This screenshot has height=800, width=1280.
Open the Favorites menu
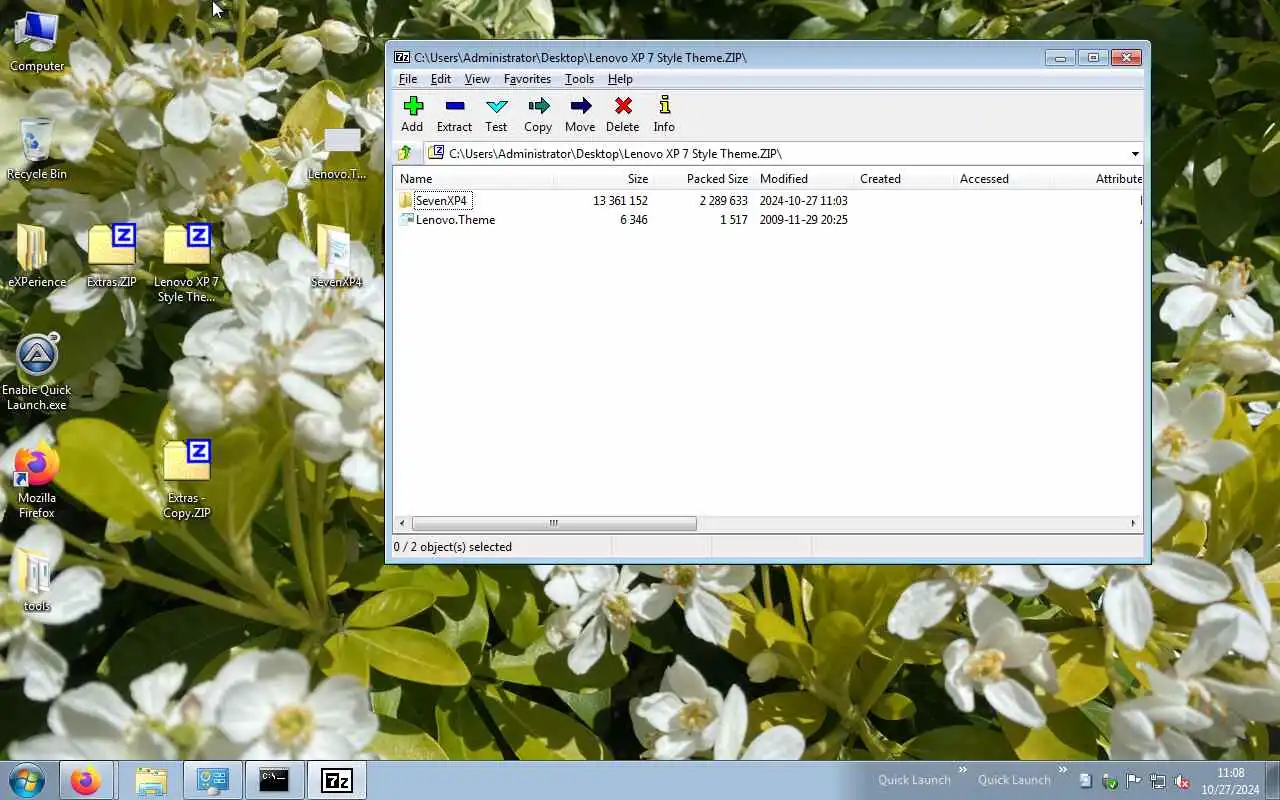[x=527, y=79]
